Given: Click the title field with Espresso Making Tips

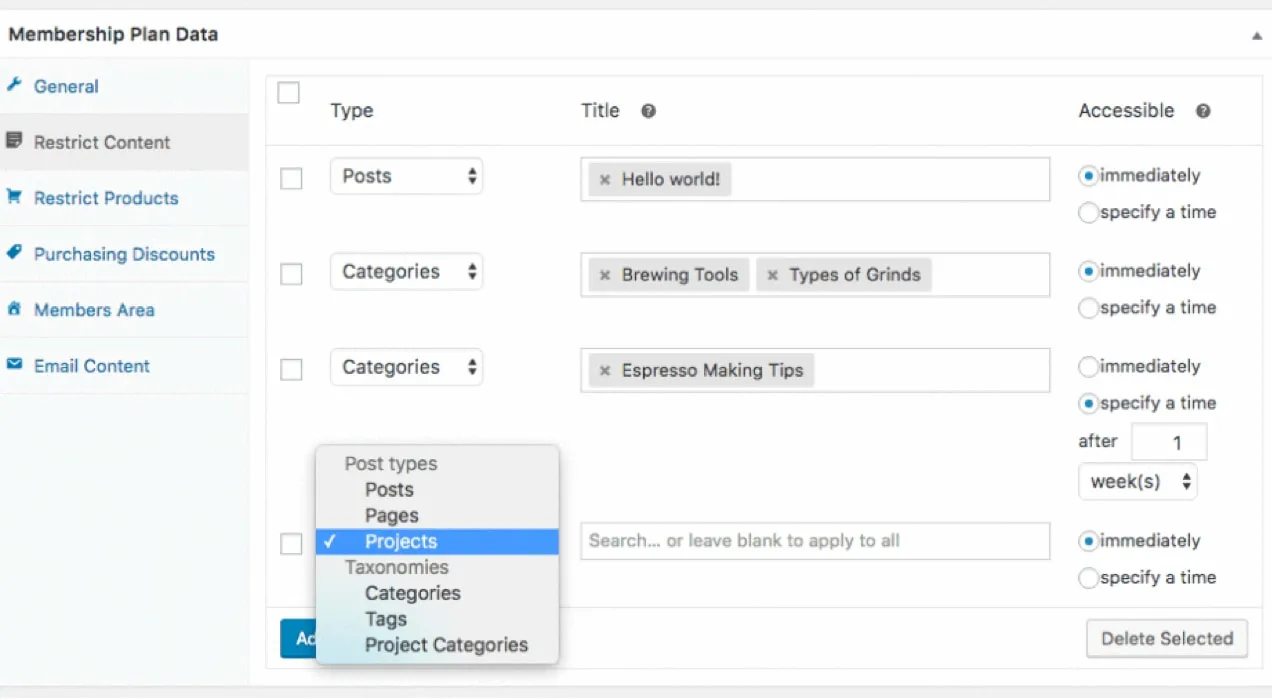Looking at the screenshot, I should pyautogui.click(x=815, y=370).
